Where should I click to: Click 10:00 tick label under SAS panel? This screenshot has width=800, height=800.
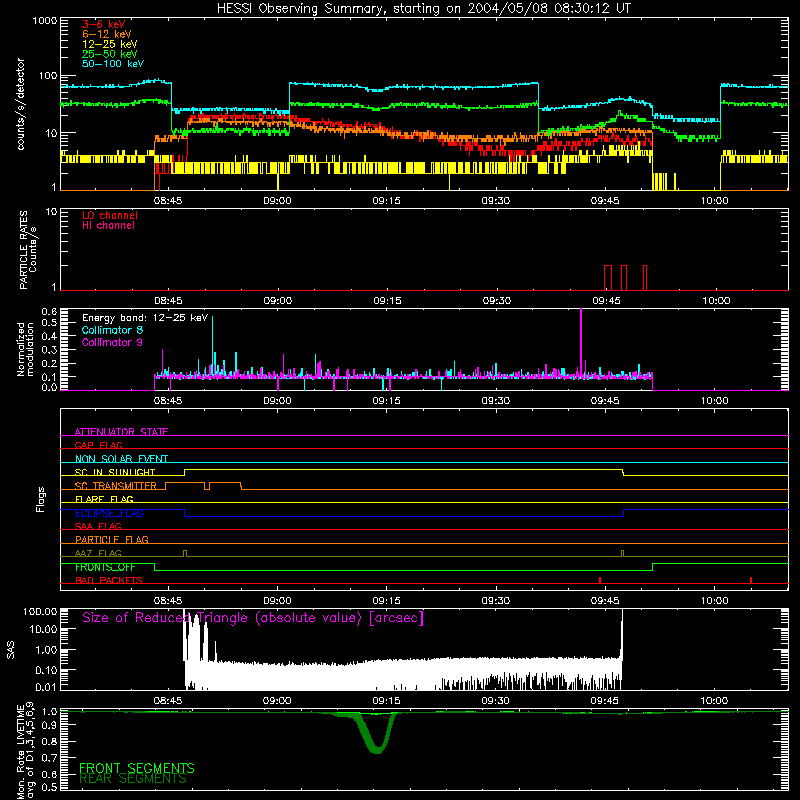coord(714,701)
